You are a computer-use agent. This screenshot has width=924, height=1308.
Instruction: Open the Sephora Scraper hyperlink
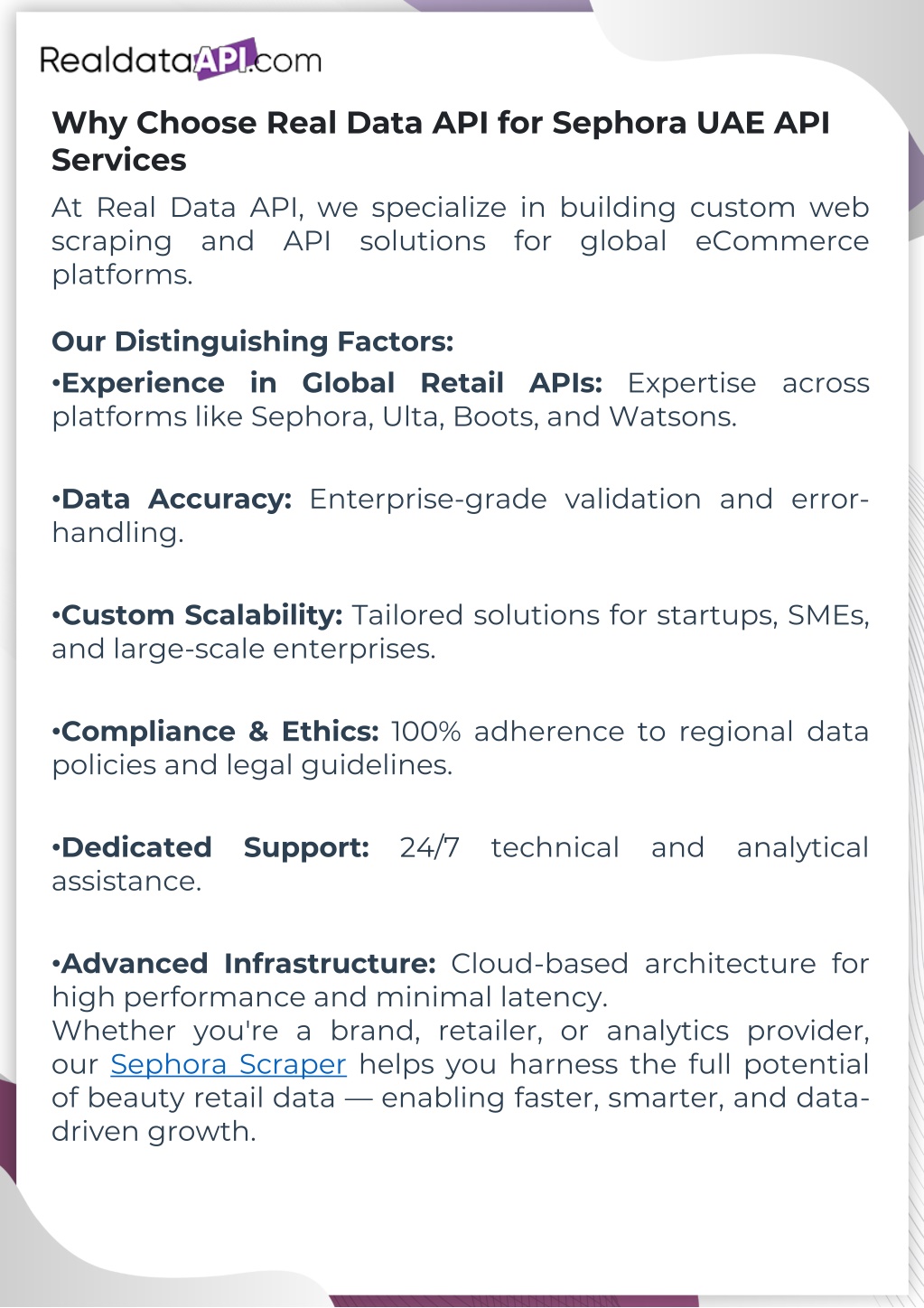[229, 1064]
